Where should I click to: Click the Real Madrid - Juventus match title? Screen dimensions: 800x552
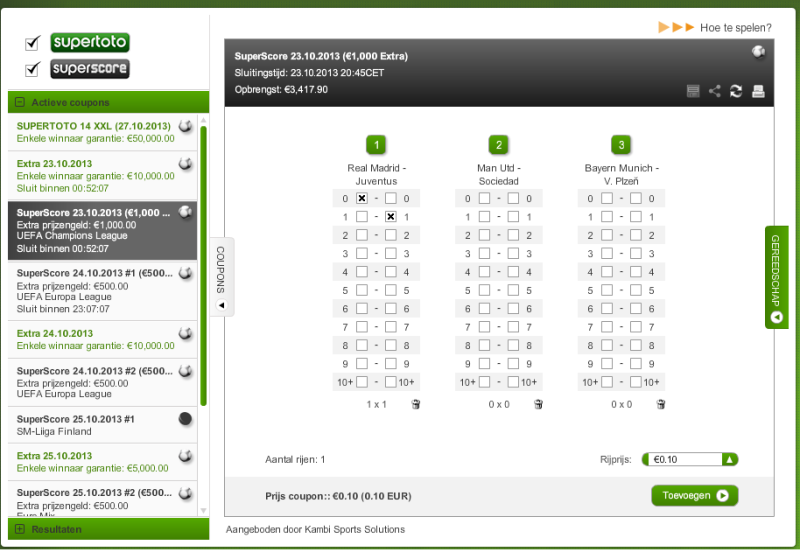pyautogui.click(x=376, y=174)
